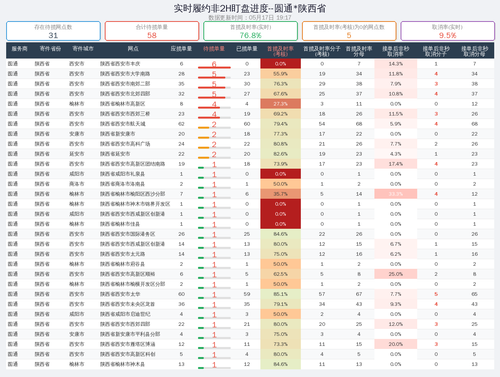Click the 应揽单量 column header
Viewport: 500px width, 377px height.
[x=181, y=49]
